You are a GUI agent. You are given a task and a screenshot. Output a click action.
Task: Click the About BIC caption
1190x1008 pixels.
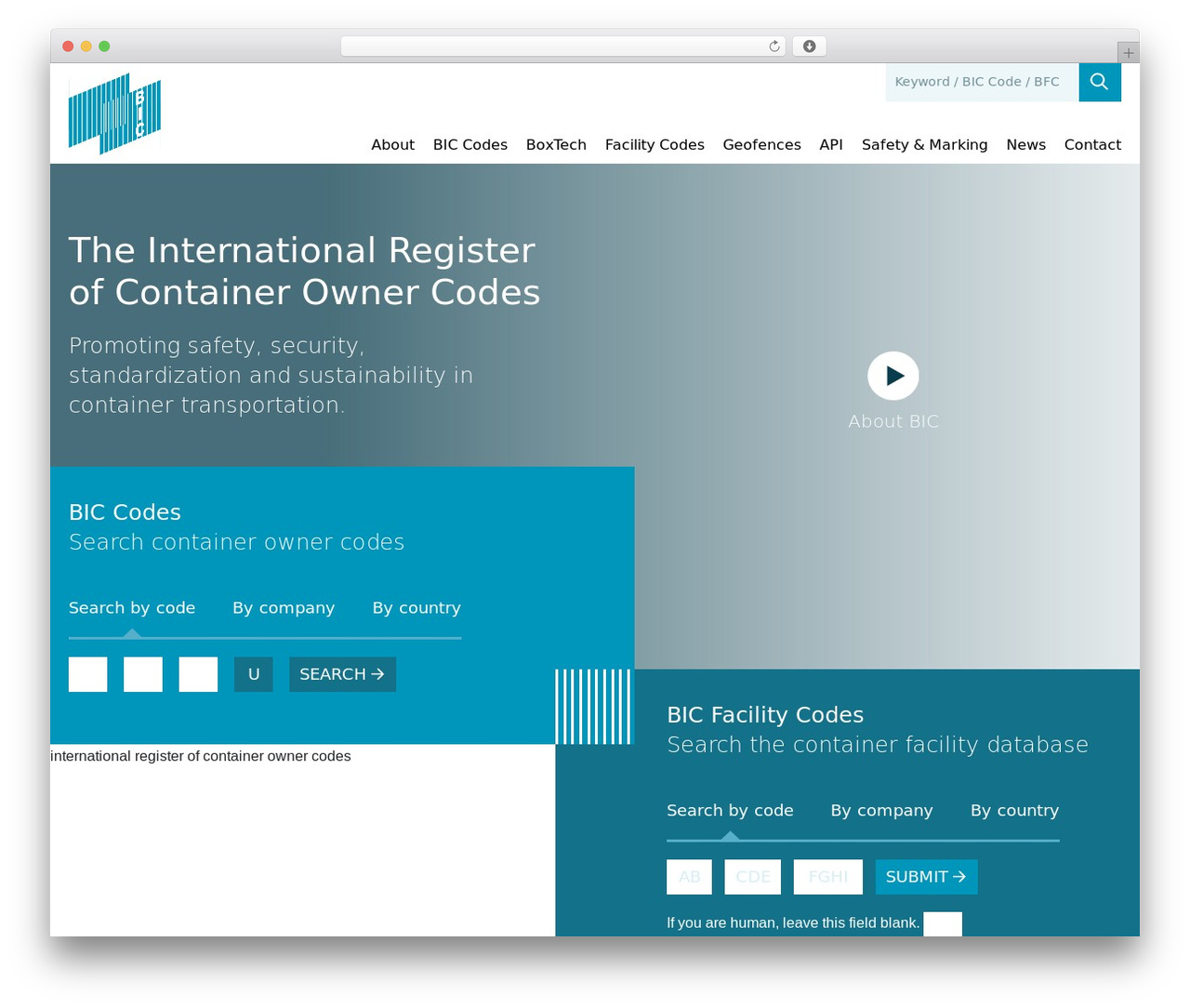coord(893,421)
